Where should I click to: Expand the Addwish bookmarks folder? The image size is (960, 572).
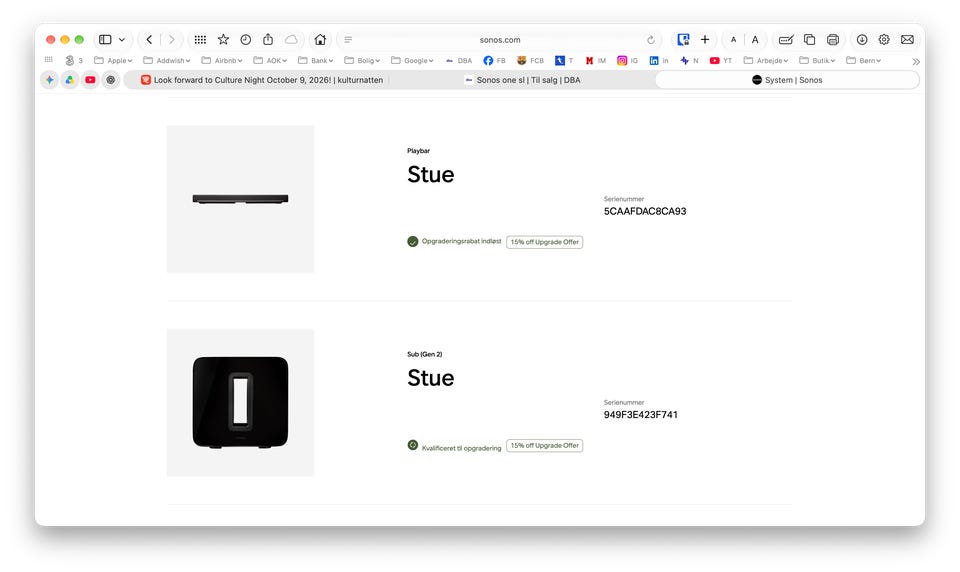point(167,61)
